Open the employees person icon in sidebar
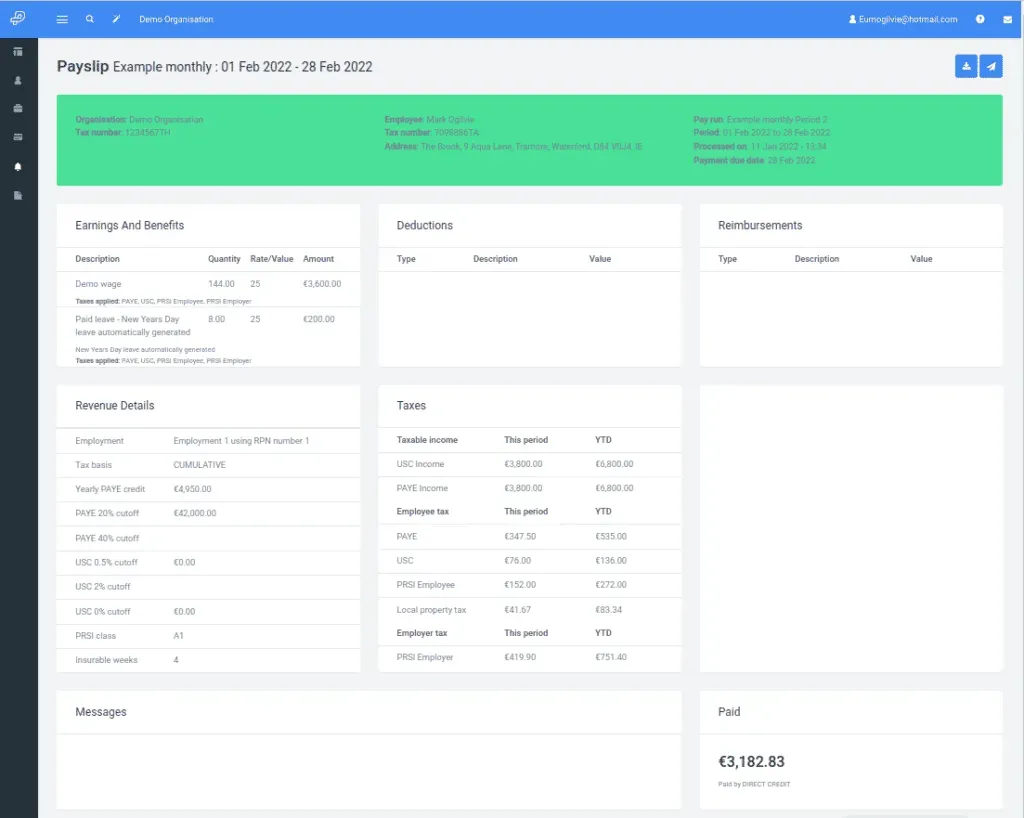 pos(18,80)
